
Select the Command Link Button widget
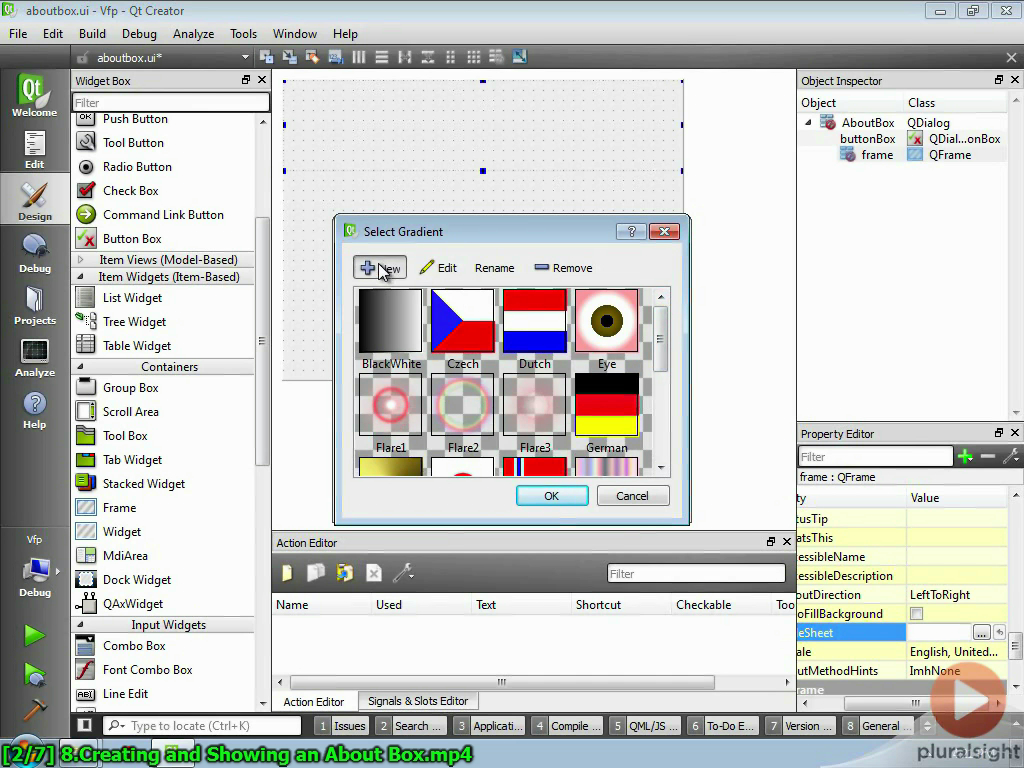pyautogui.click(x=165, y=214)
